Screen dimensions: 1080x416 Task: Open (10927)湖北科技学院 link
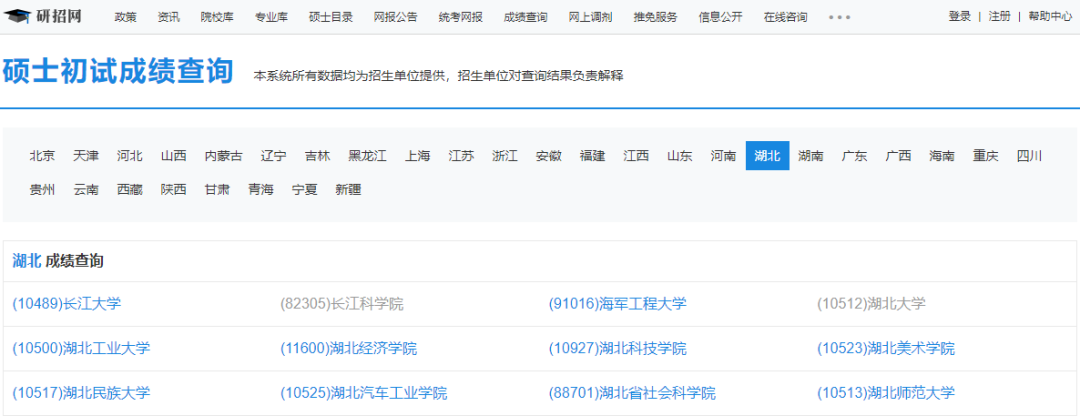tap(618, 349)
